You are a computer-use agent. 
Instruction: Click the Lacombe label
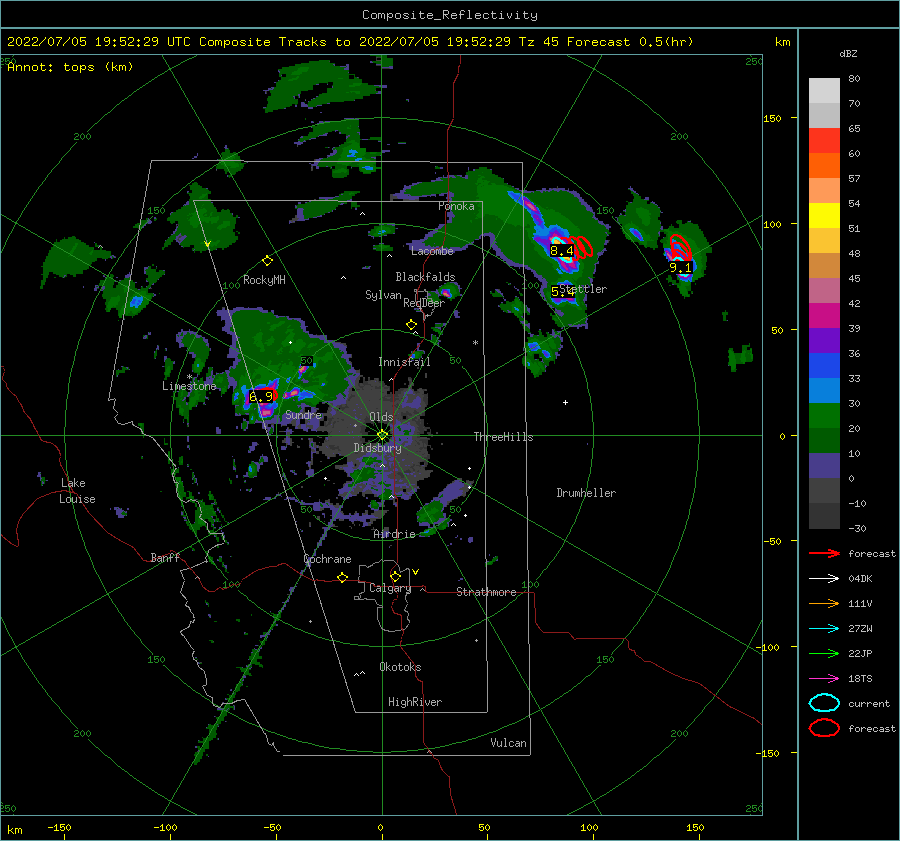pyautogui.click(x=432, y=251)
